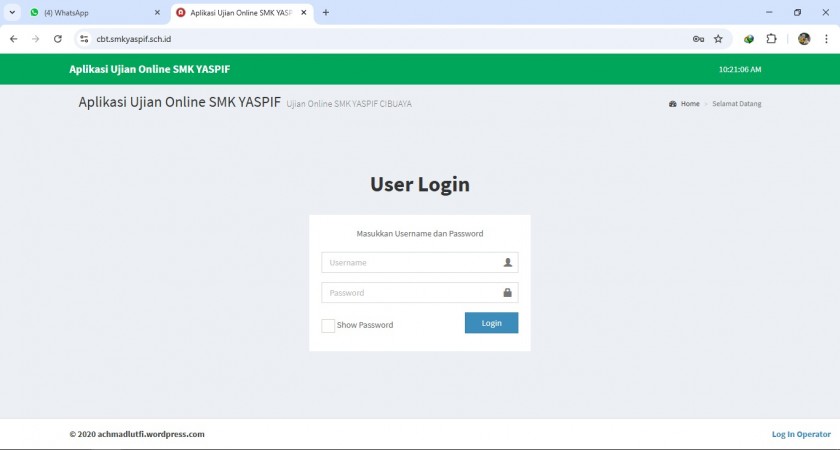This screenshot has width=840, height=450.
Task: Click the Masukkan Username dan Password text
Action: click(x=420, y=234)
